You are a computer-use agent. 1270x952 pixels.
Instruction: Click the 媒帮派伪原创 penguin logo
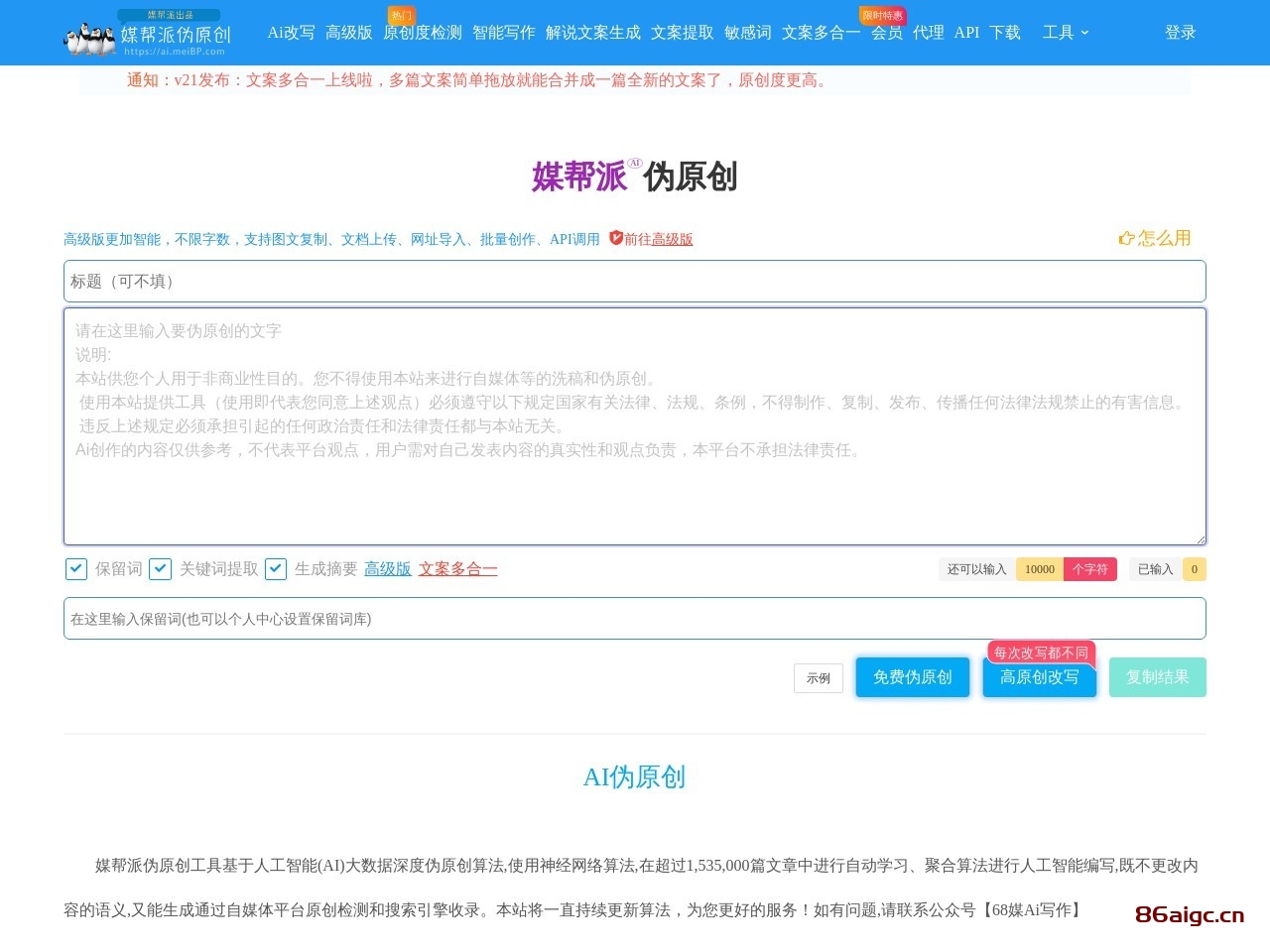coord(147,33)
